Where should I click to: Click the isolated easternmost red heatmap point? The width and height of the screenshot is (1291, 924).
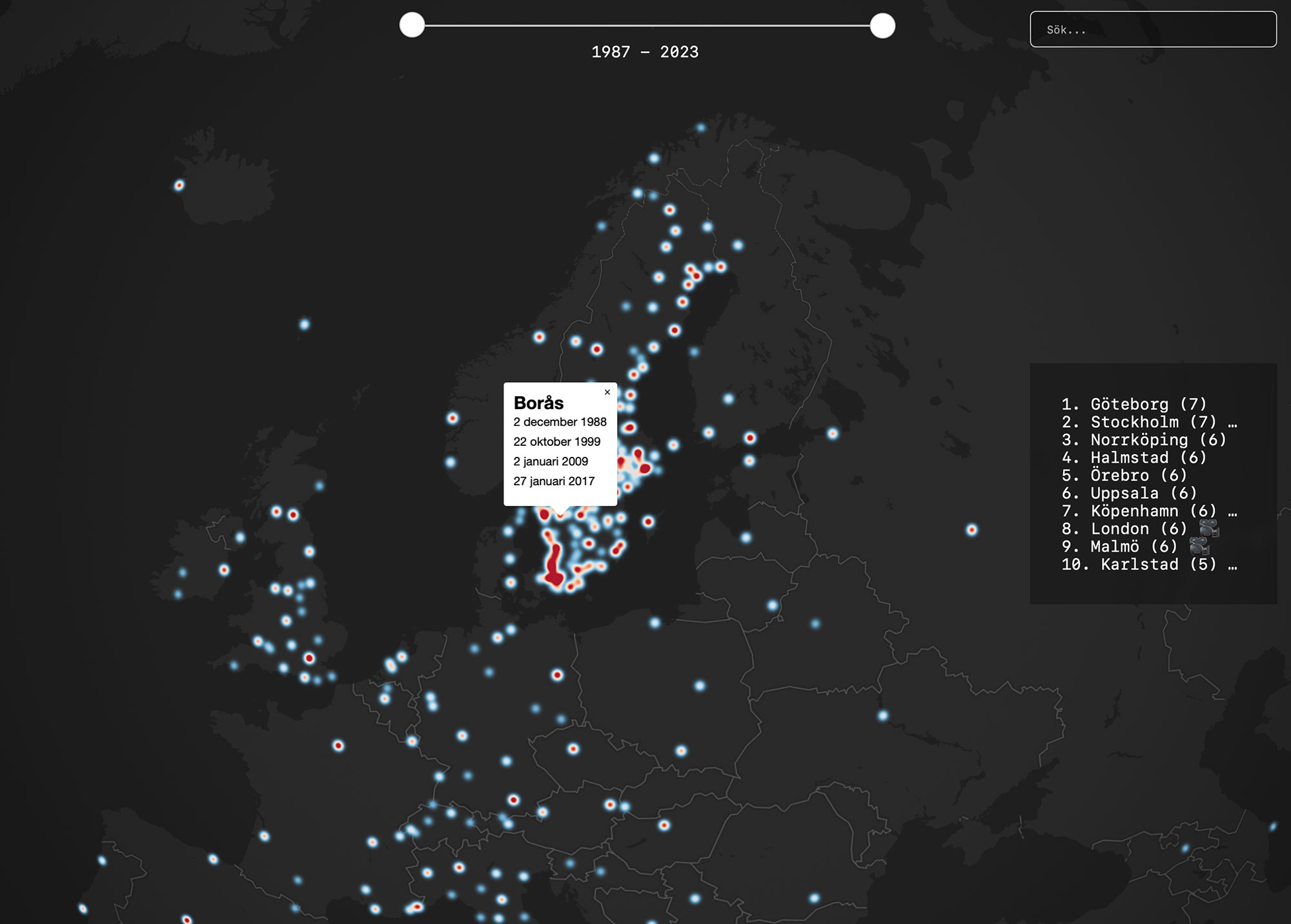971,530
